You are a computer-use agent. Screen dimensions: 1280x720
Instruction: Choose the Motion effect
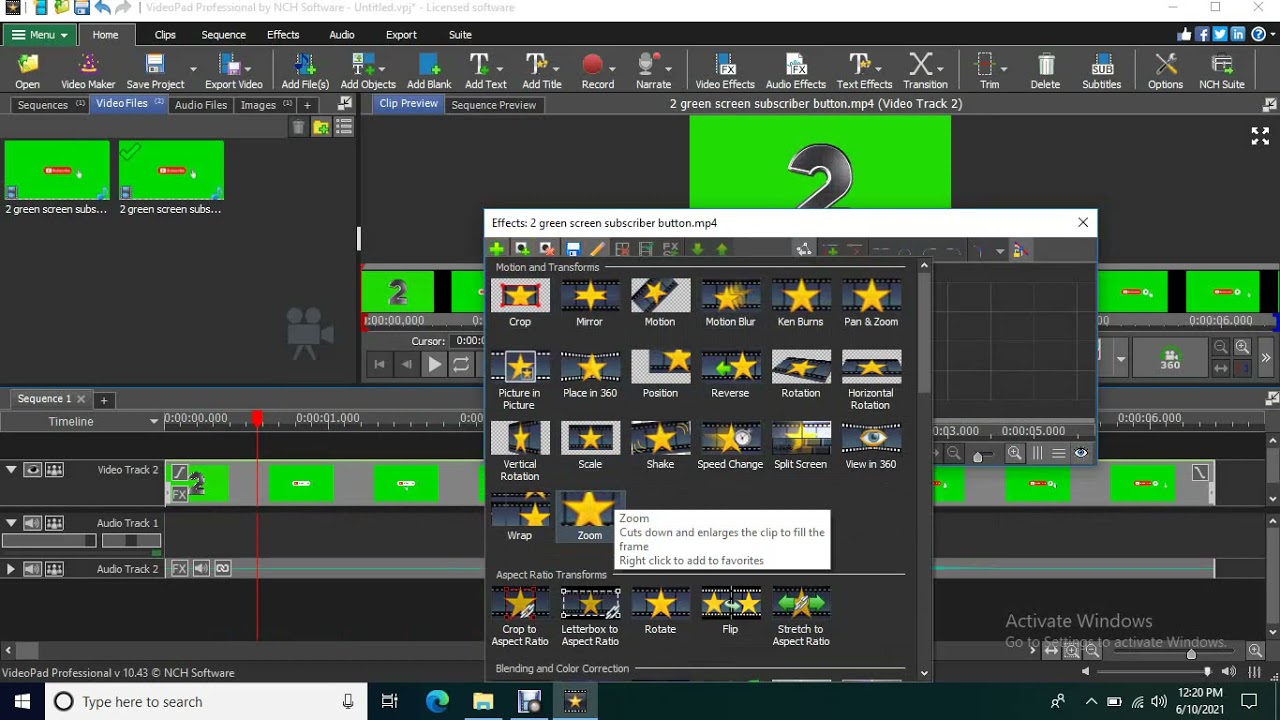point(660,303)
